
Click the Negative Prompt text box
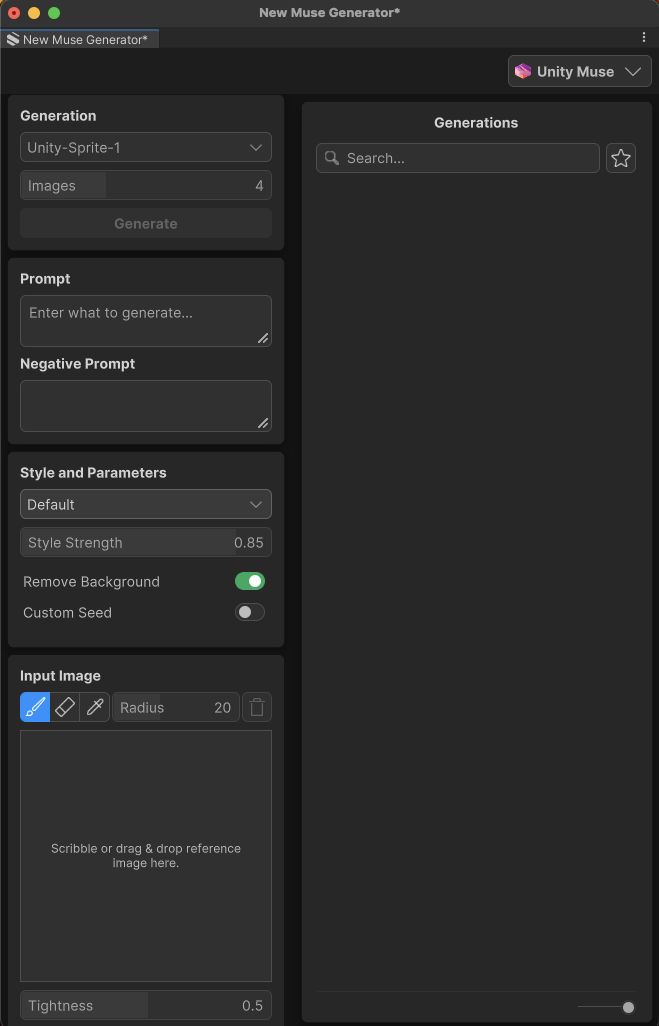[x=146, y=406]
